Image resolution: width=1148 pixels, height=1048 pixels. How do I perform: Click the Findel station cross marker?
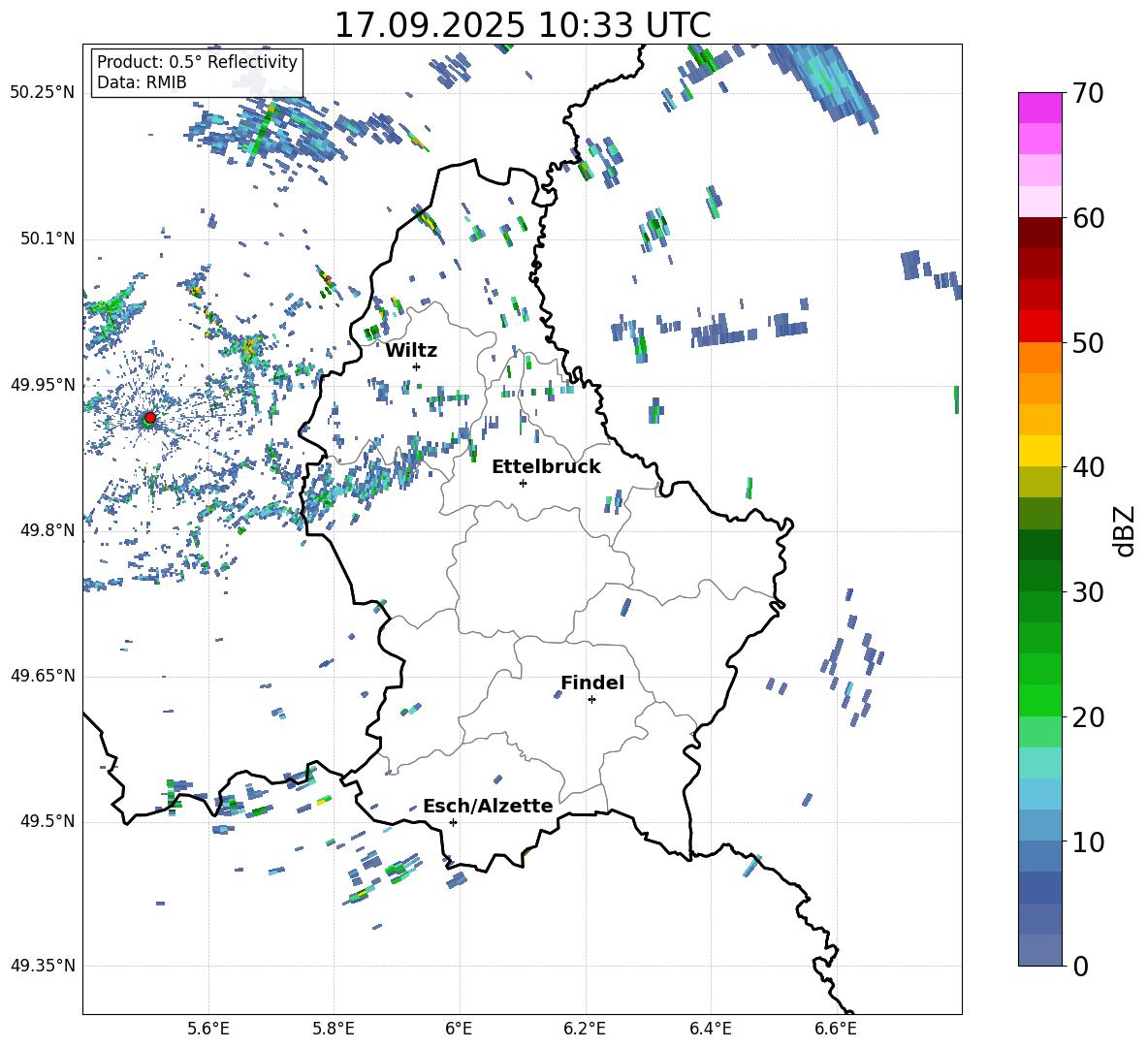[591, 700]
